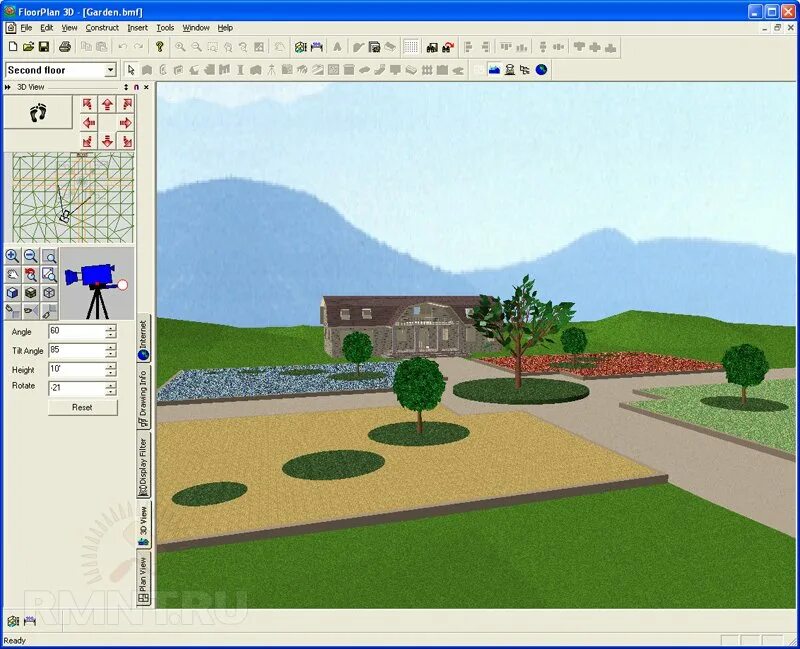Click the pan hand tool in 3D View panel
The height and width of the screenshot is (649, 800).
pyautogui.click(x=12, y=274)
